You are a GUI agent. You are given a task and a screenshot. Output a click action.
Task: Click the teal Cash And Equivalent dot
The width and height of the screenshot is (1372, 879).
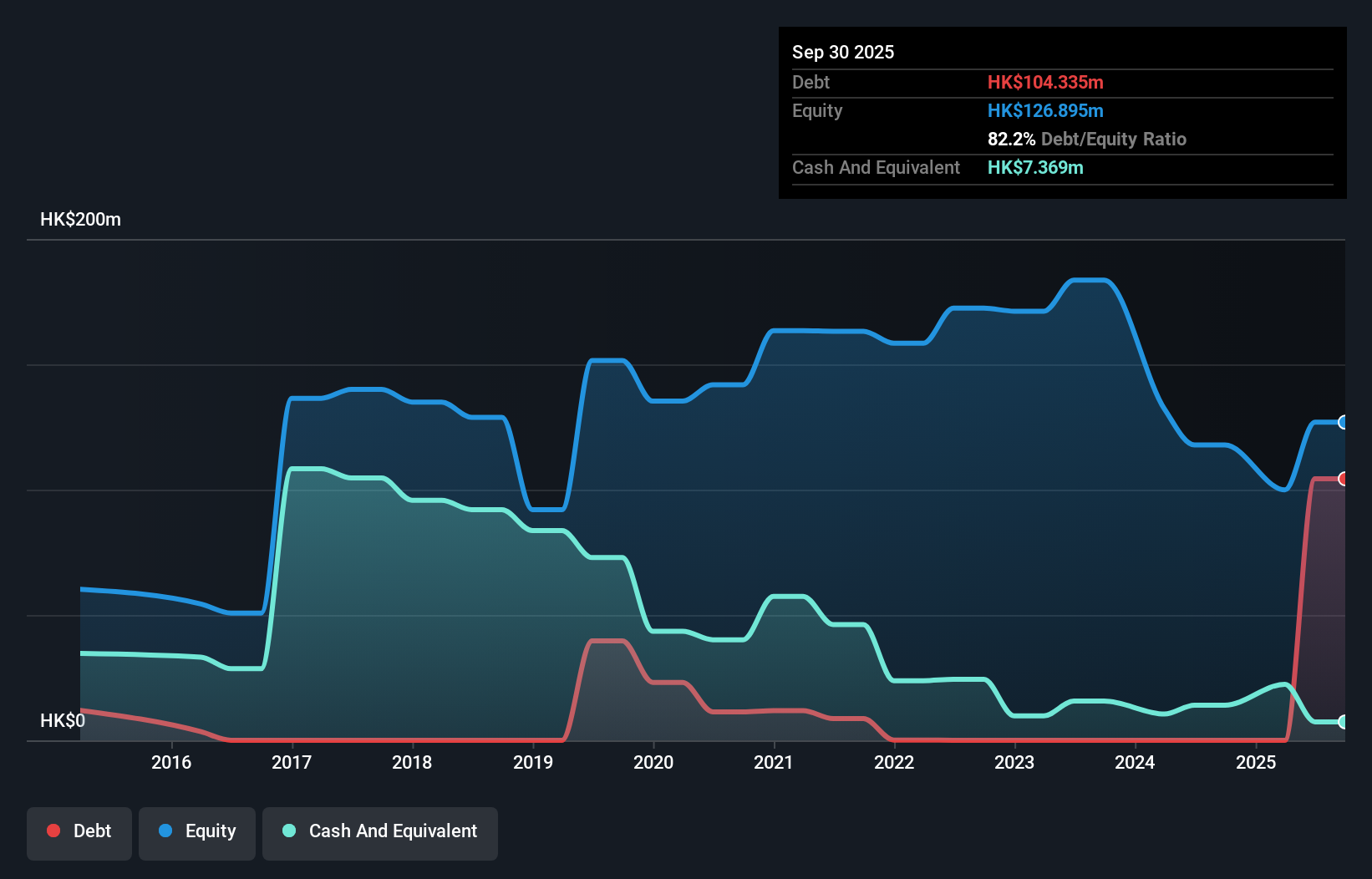click(x=288, y=831)
